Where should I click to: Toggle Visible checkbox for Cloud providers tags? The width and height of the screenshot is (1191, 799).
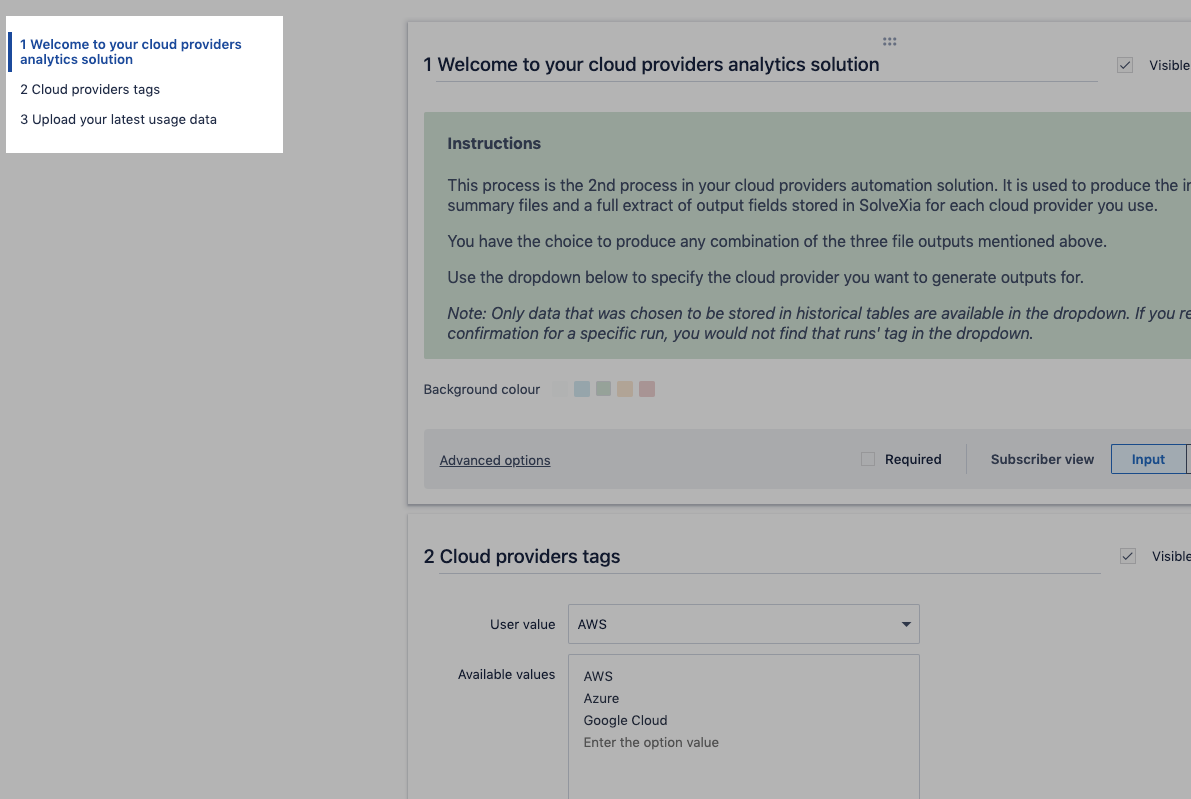tap(1128, 556)
